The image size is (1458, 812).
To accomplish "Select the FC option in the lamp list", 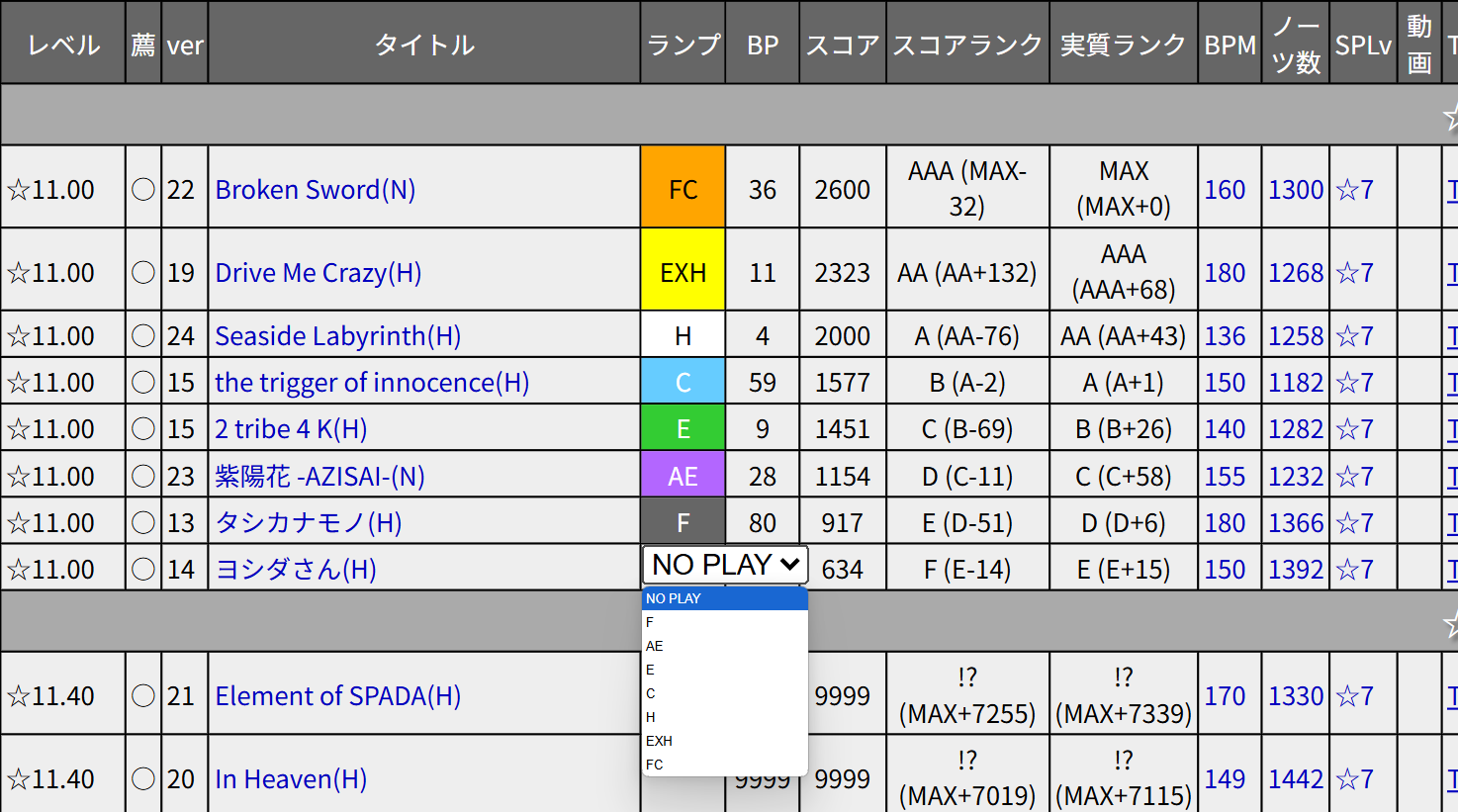I will click(725, 765).
